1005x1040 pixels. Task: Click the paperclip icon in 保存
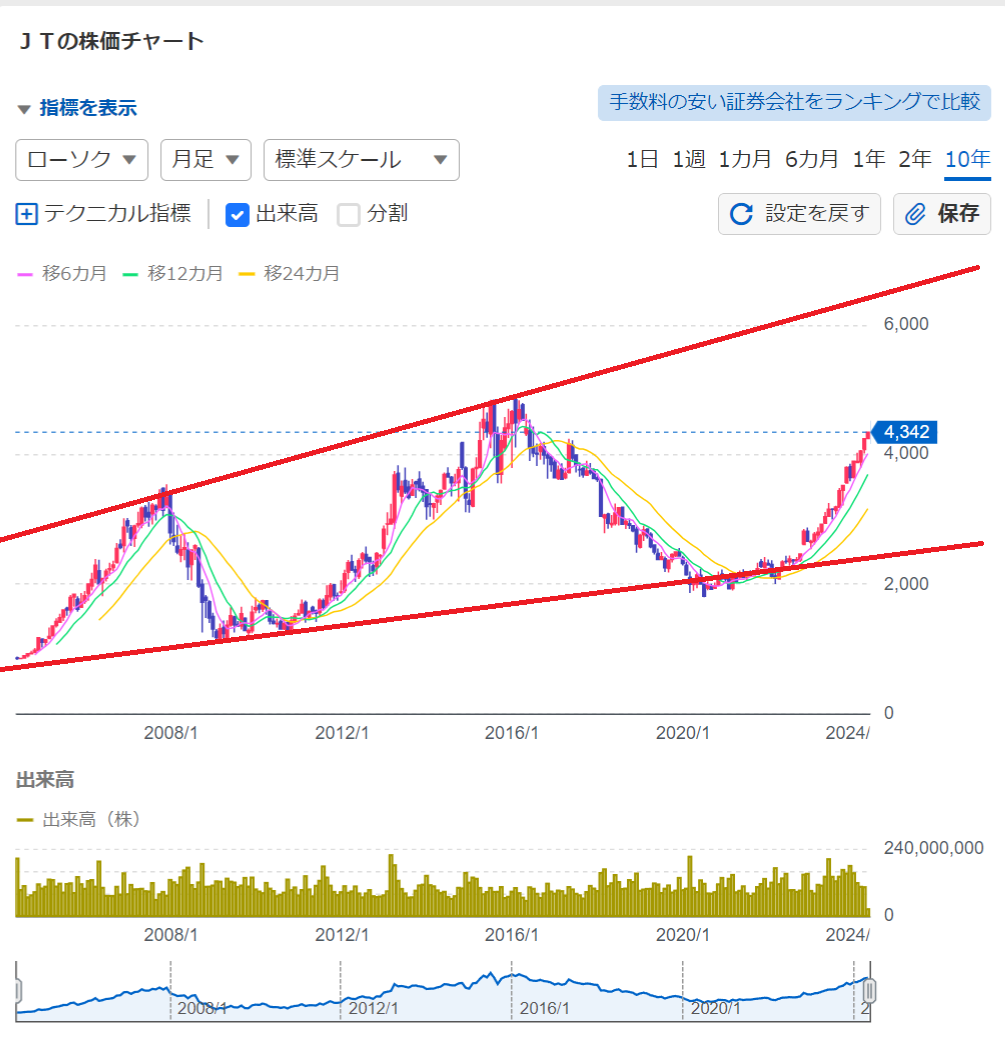(x=915, y=214)
